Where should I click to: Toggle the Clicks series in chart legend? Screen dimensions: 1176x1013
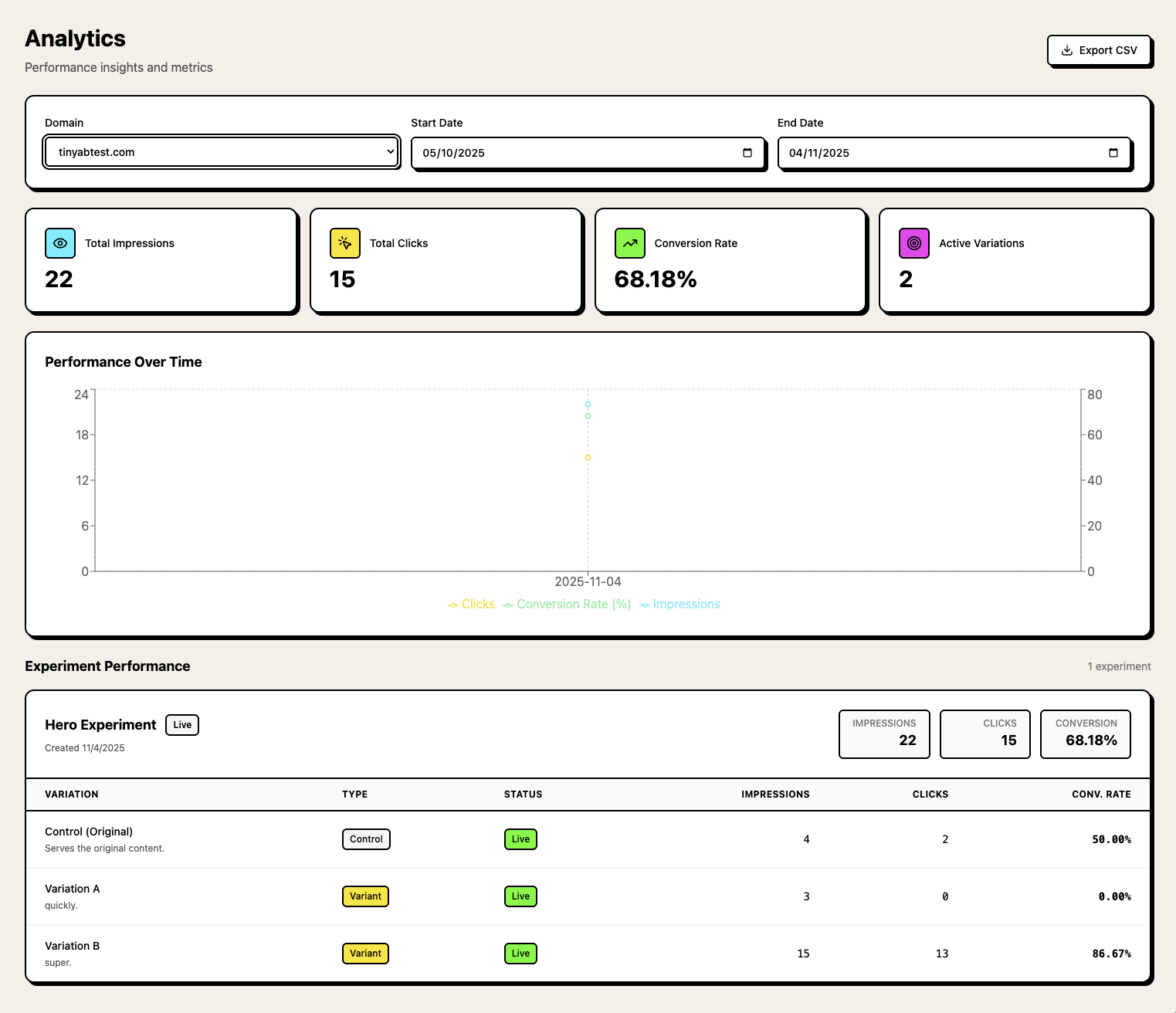coord(472,605)
